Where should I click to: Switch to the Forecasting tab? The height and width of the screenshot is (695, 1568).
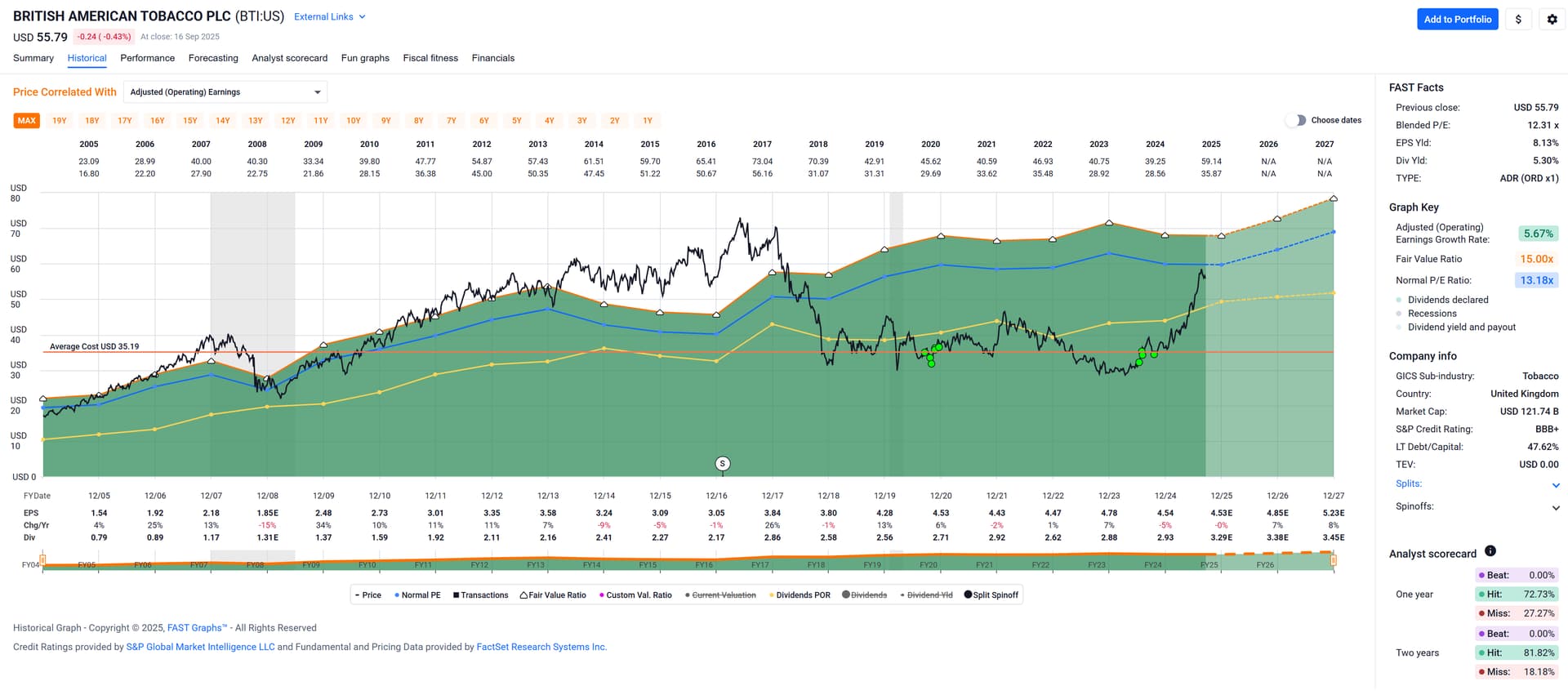(x=213, y=58)
